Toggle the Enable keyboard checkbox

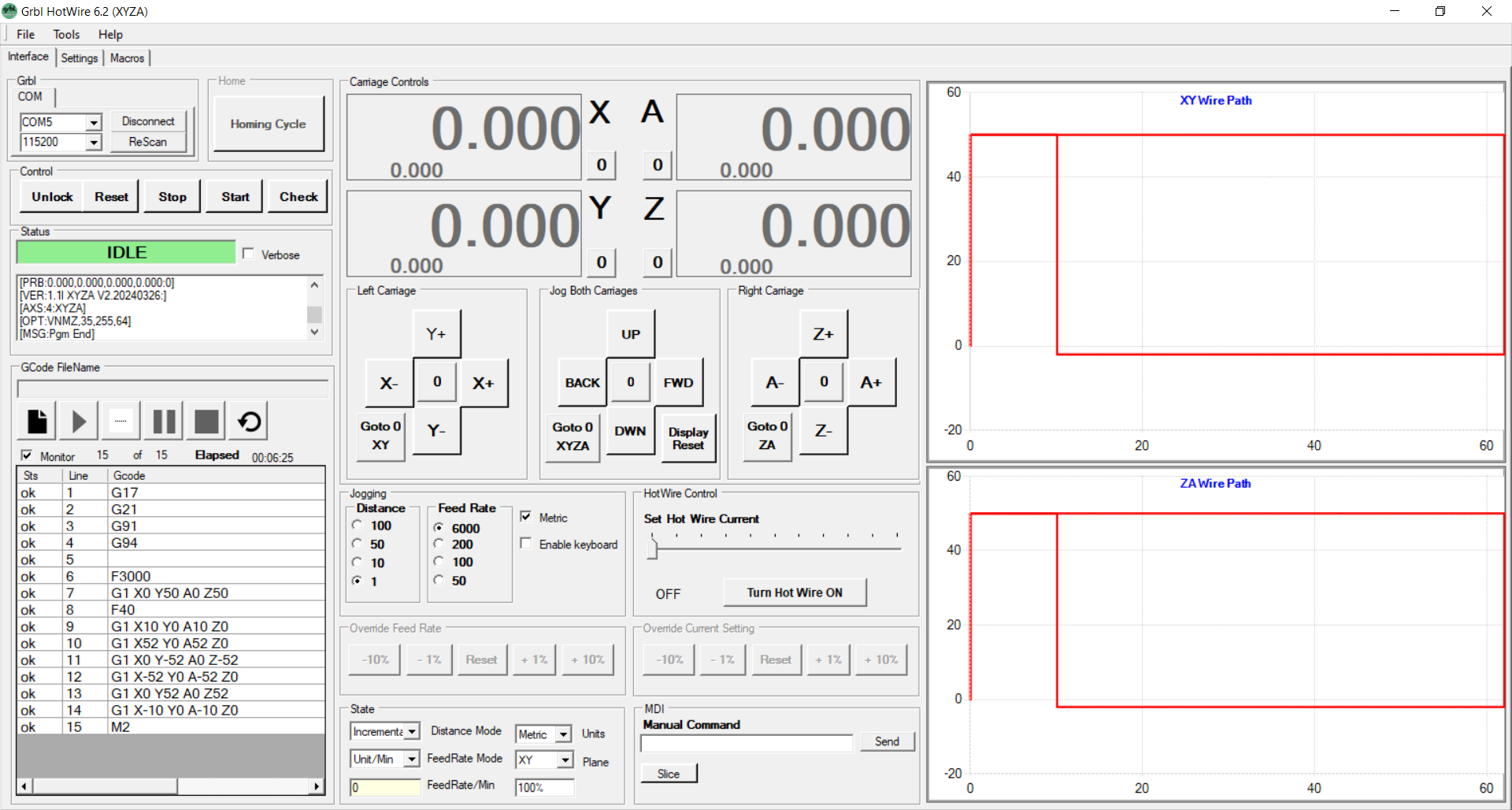point(526,544)
